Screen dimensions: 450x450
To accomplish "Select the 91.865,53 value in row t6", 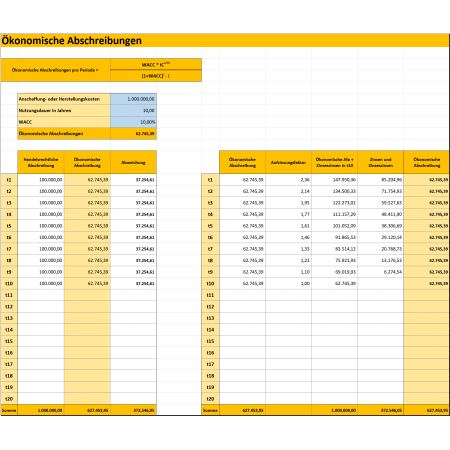I will pyautogui.click(x=335, y=237).
